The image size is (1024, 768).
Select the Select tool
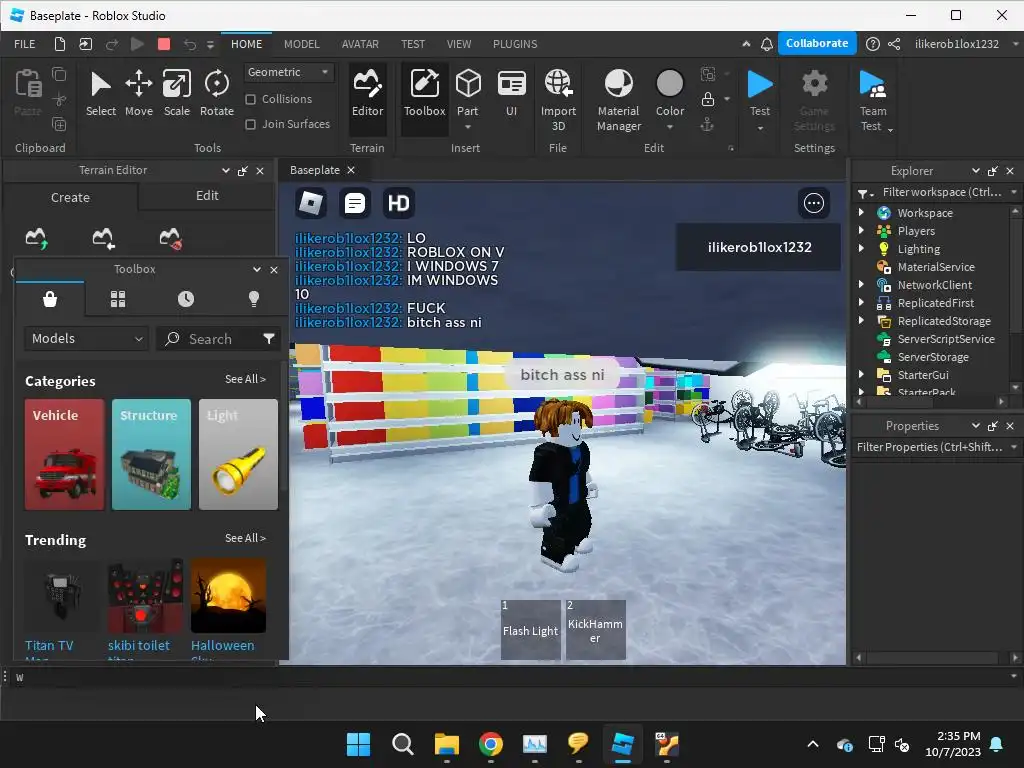point(101,95)
